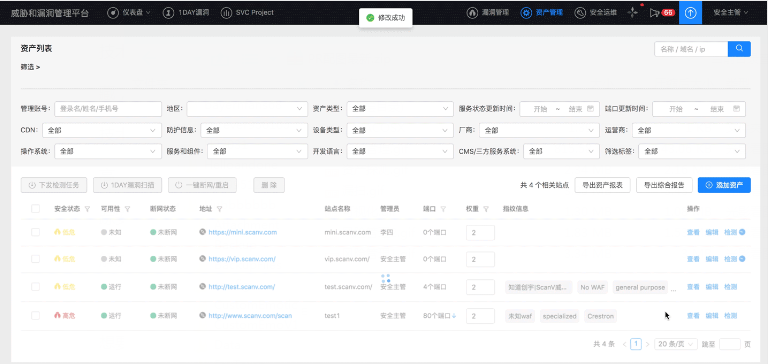
Task: Click the 删除 button
Action: click(269, 185)
